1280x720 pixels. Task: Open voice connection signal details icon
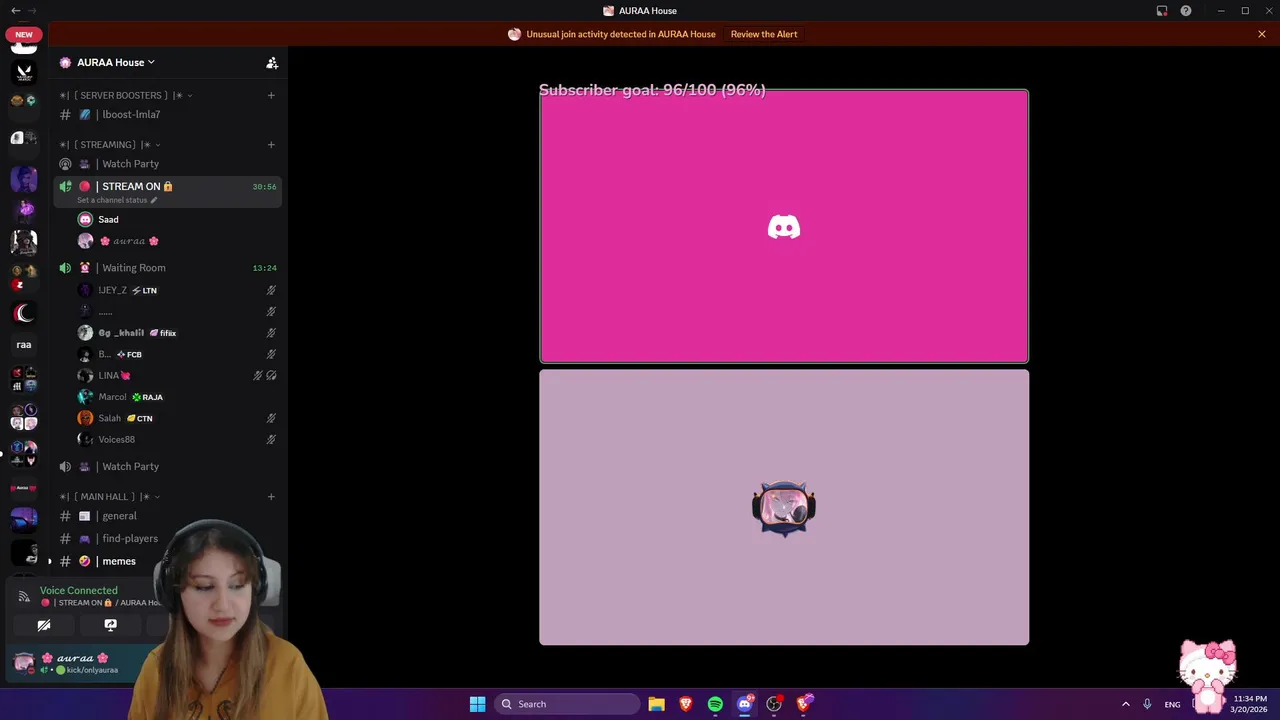point(24,596)
